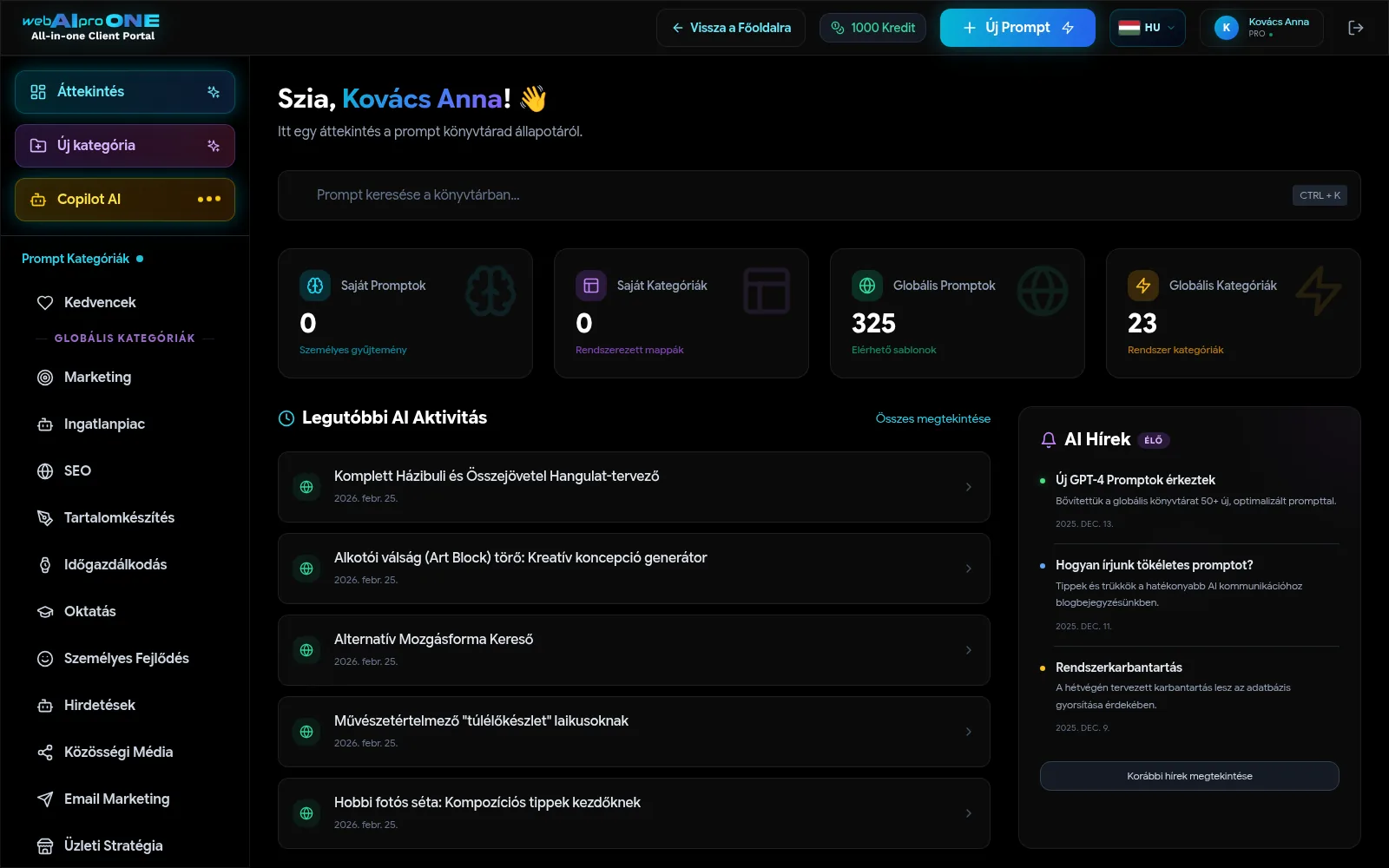Open the Áttekintés sidebar item

(125, 92)
